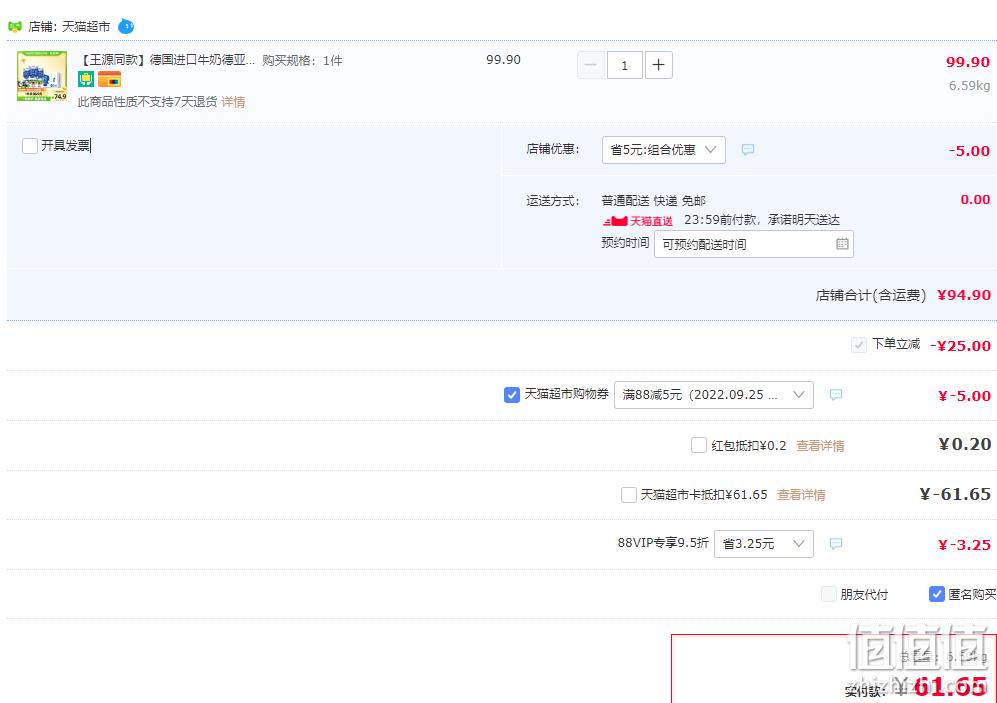
Task: Open the comment icon beside the 满88减5元 coupon dropdown
Action: click(835, 395)
